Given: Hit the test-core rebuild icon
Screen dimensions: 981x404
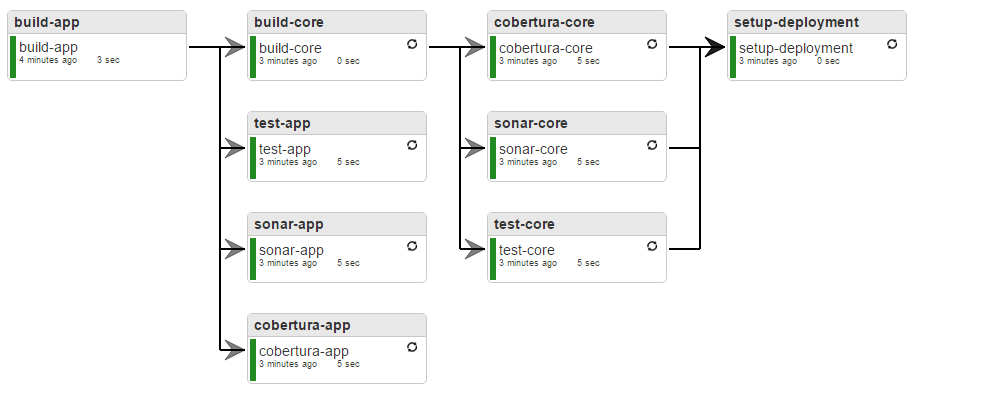Looking at the screenshot, I should (x=652, y=246).
